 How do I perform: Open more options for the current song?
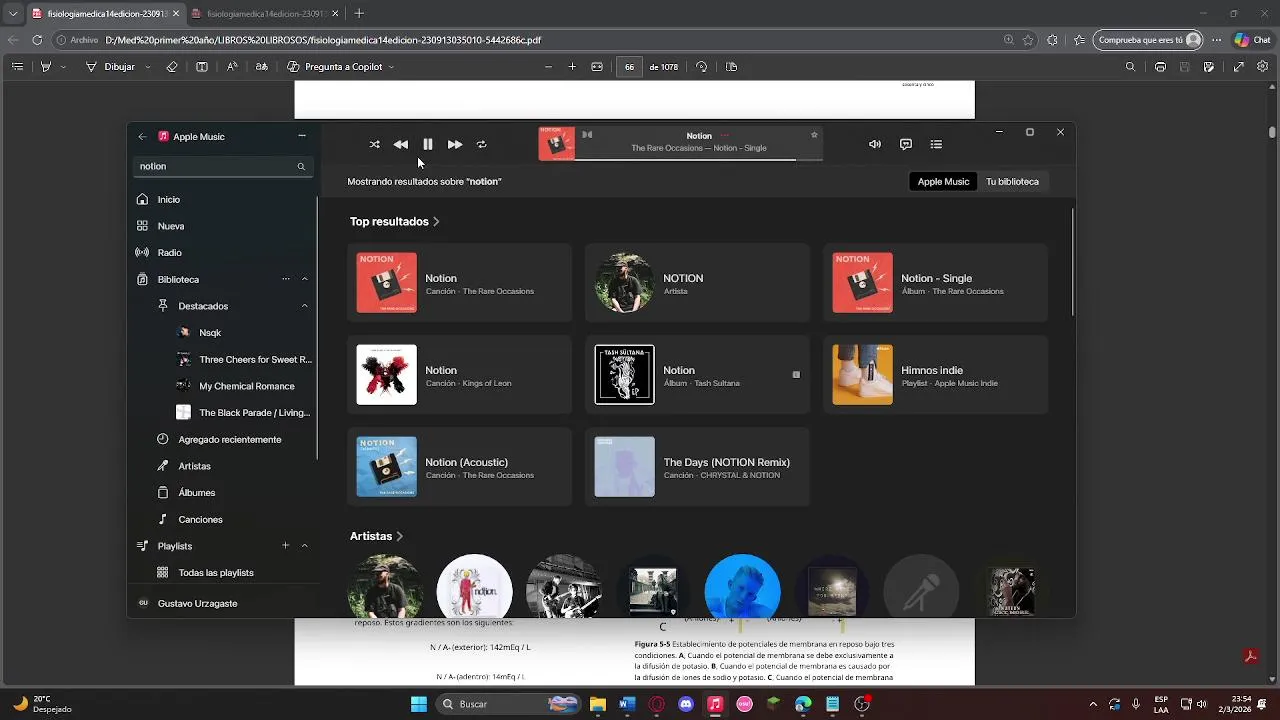pyautogui.click(x=725, y=136)
